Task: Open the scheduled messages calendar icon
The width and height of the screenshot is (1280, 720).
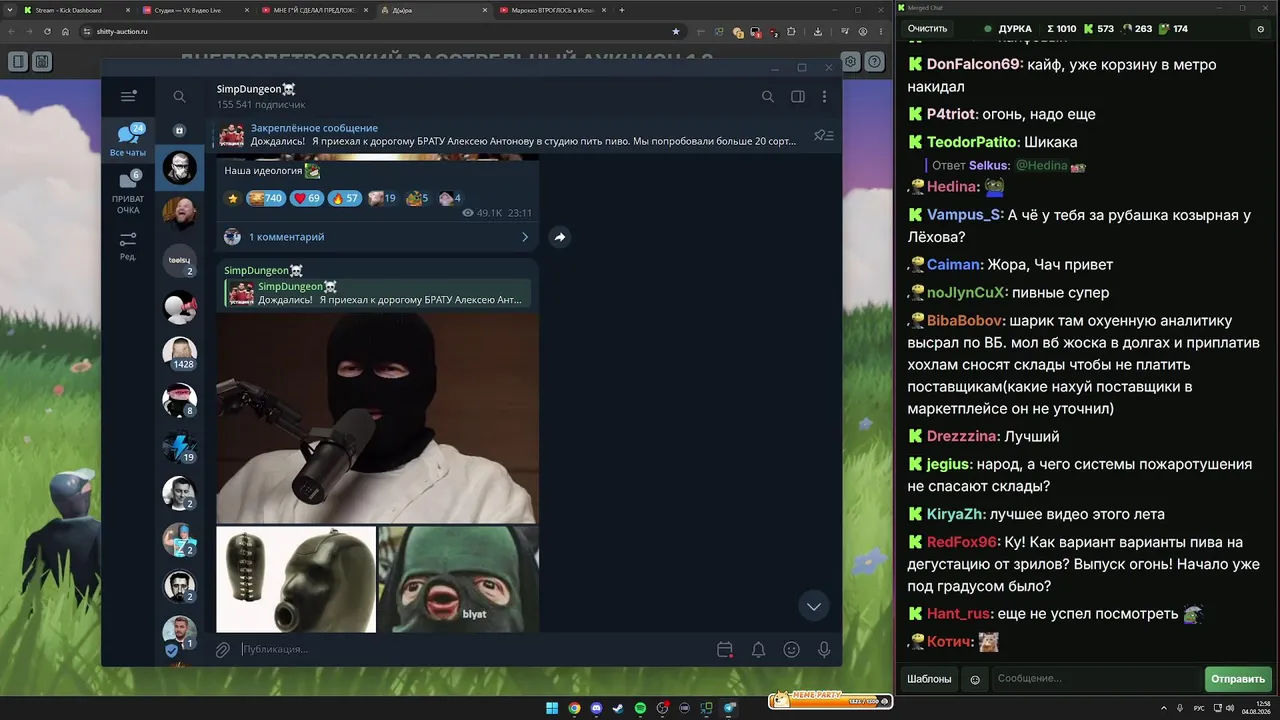Action: (725, 650)
